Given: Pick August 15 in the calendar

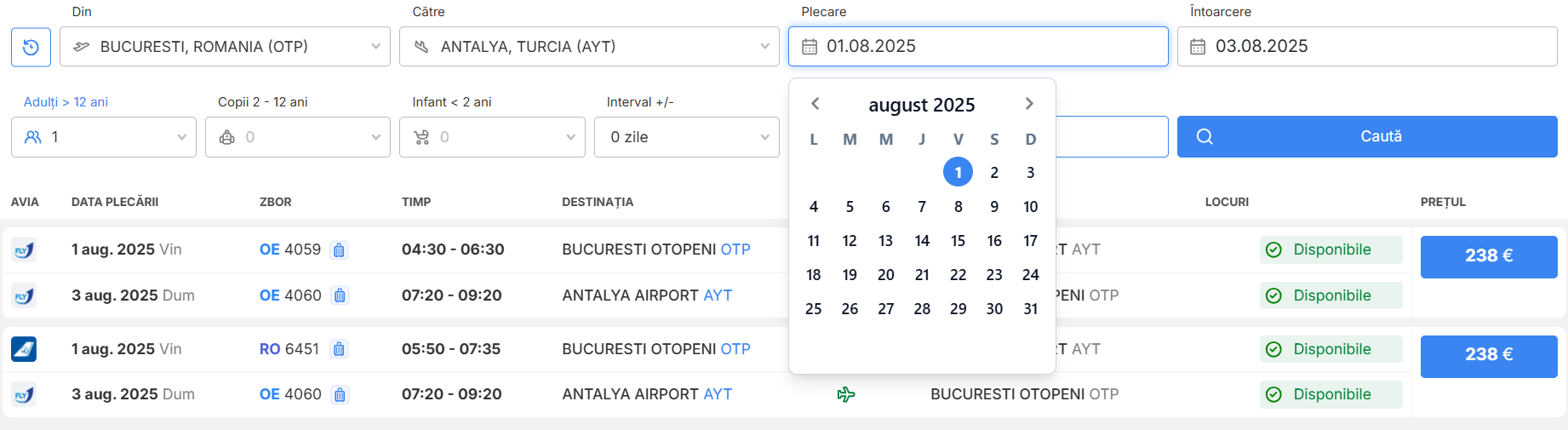Looking at the screenshot, I should [x=958, y=241].
